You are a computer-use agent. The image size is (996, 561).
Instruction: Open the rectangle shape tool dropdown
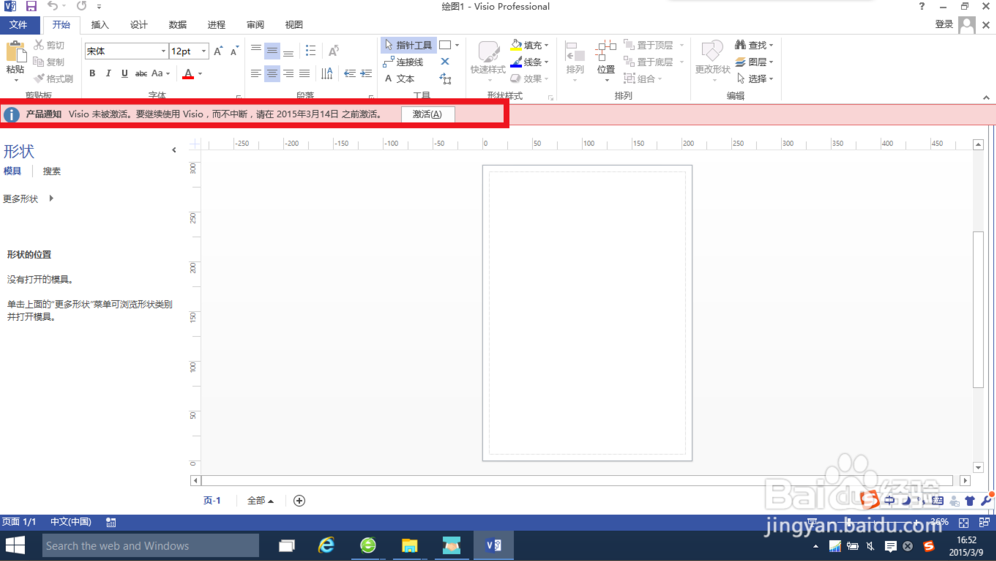[x=457, y=45]
